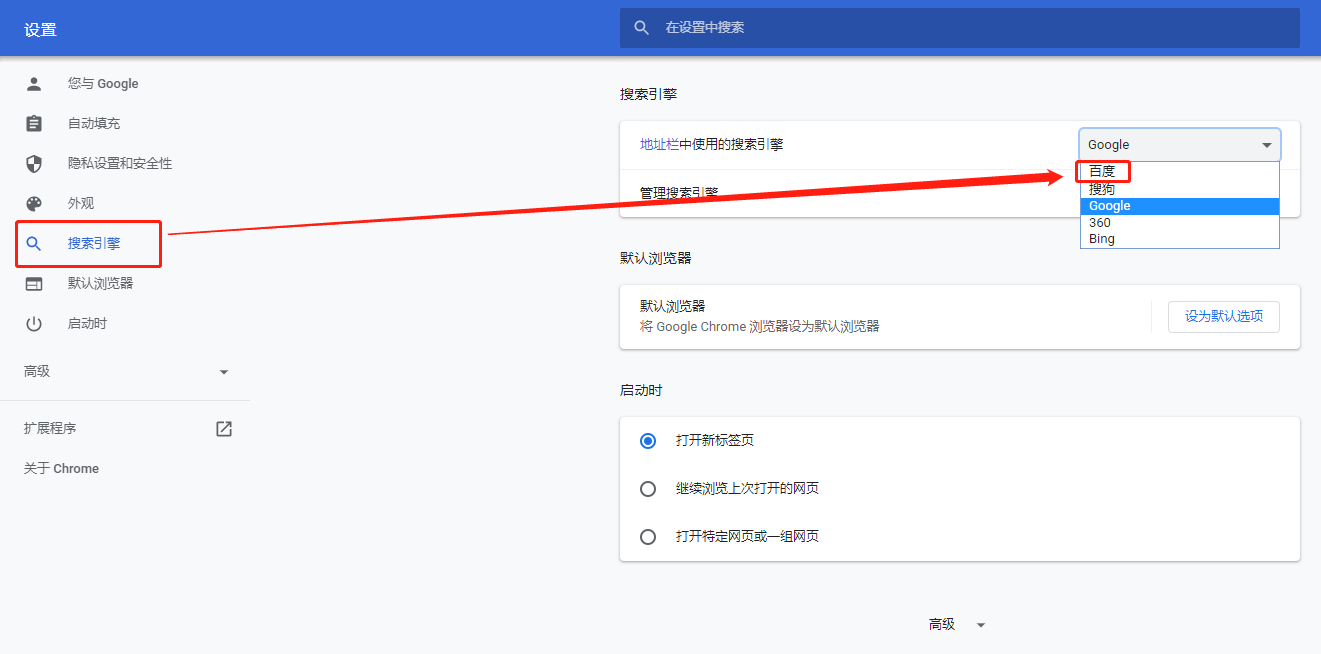
Task: Click the 设为默认选项 button
Action: 1224,317
